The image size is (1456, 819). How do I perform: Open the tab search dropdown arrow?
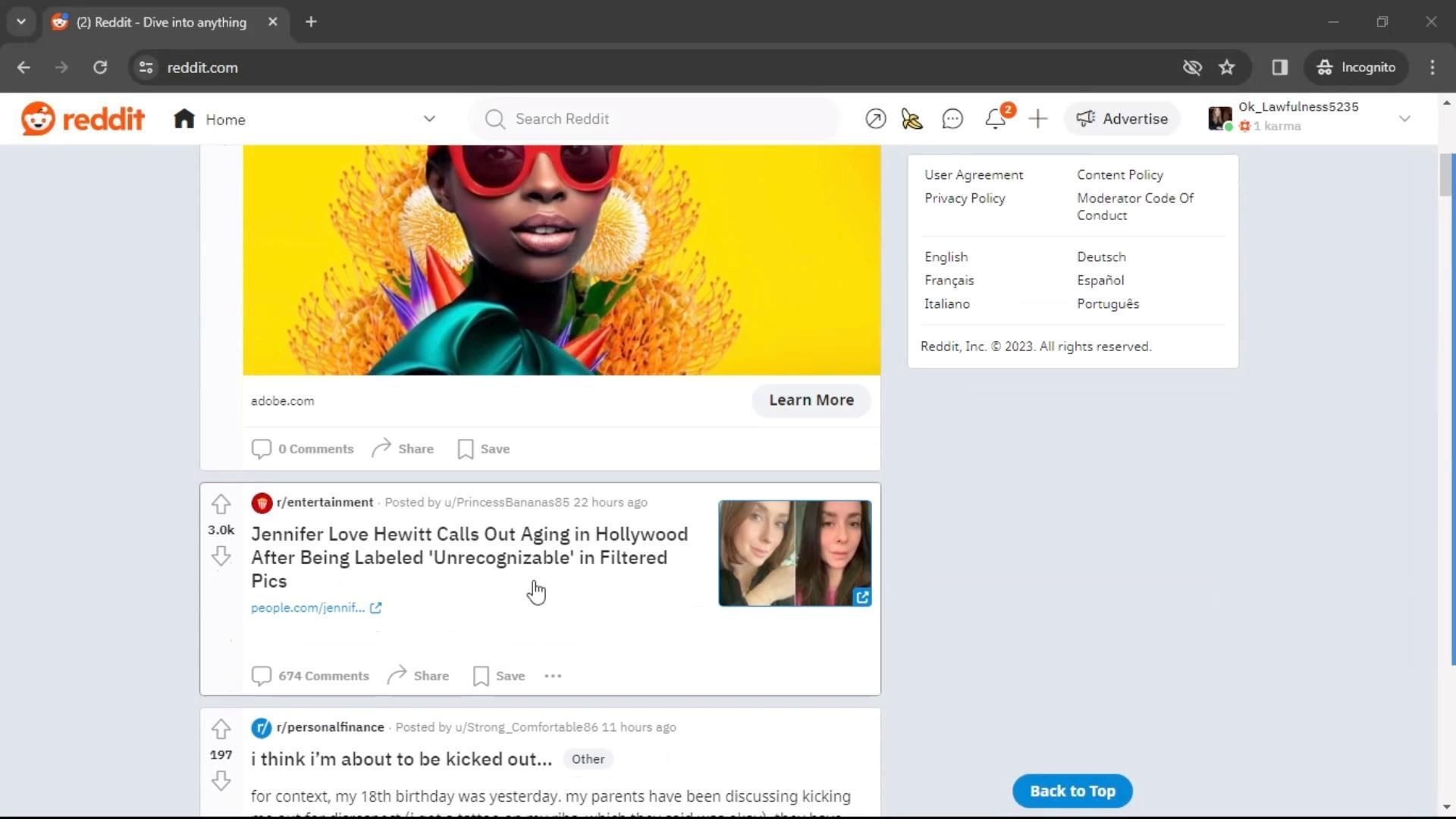[x=21, y=22]
